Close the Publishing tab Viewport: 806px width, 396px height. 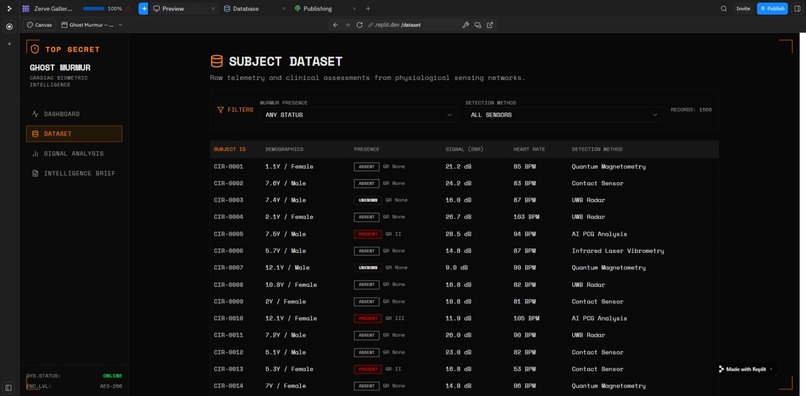click(x=354, y=9)
